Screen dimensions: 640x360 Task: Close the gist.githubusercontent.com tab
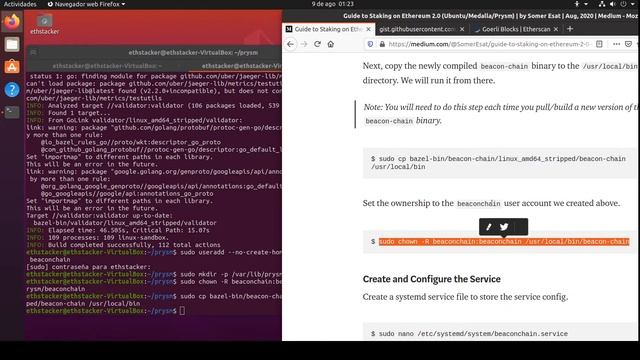click(x=462, y=29)
